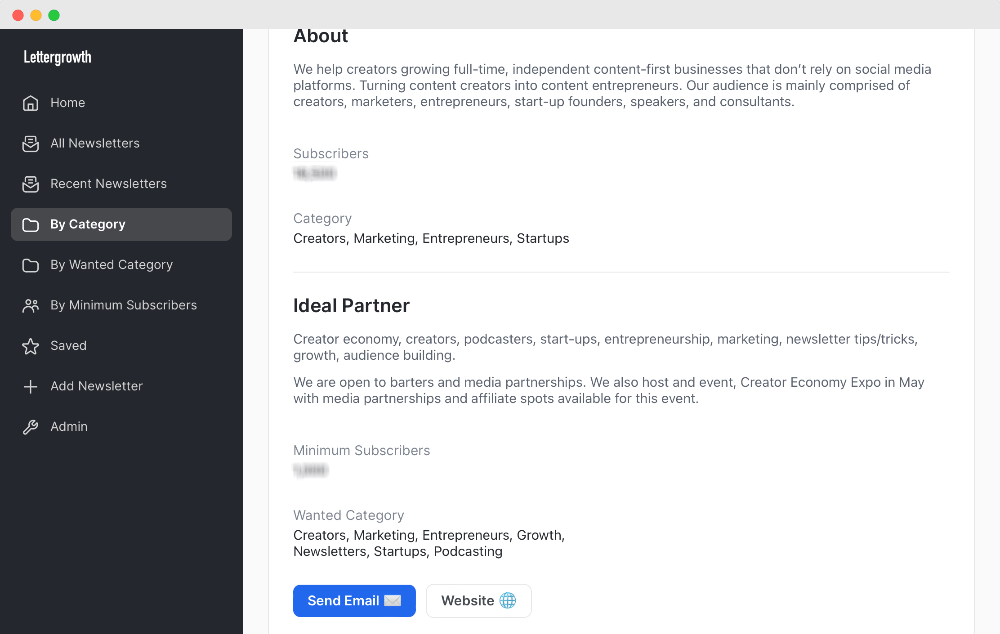Viewport: 1000px width, 634px height.
Task: Open Recent Newsletters page
Action: 108,184
